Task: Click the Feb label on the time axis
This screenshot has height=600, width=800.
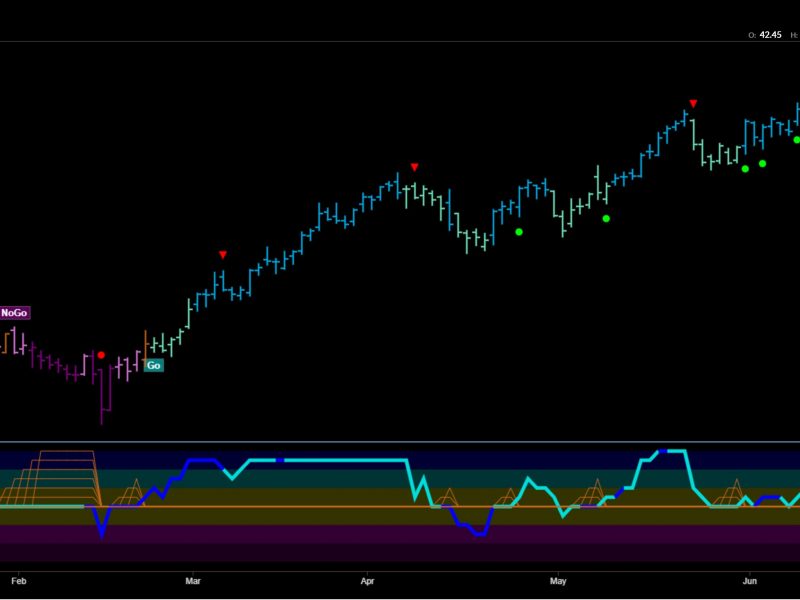Action: coord(19,581)
